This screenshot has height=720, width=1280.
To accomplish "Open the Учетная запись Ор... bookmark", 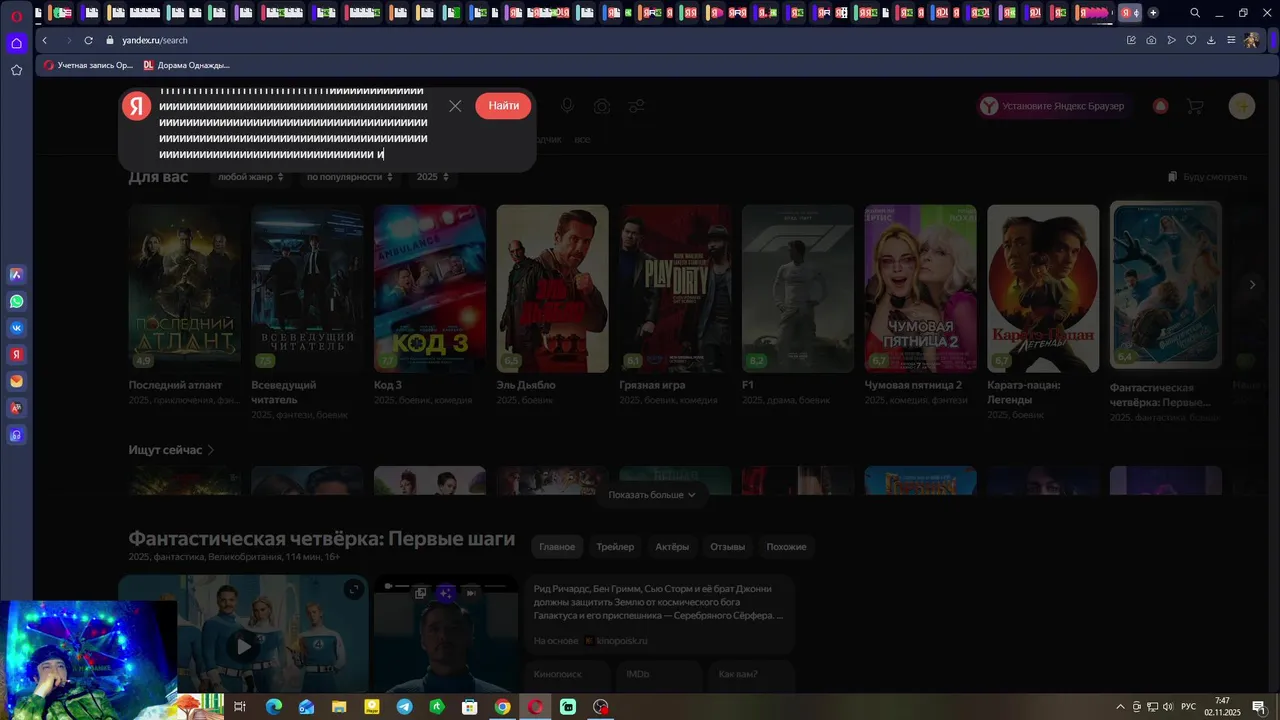I will 88,65.
